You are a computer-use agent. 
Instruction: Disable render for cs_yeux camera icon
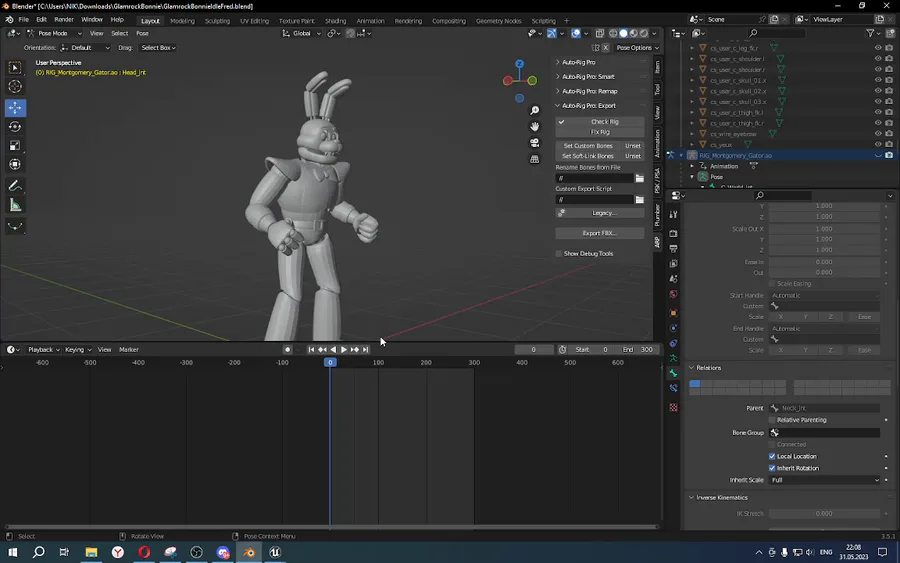tap(889, 145)
